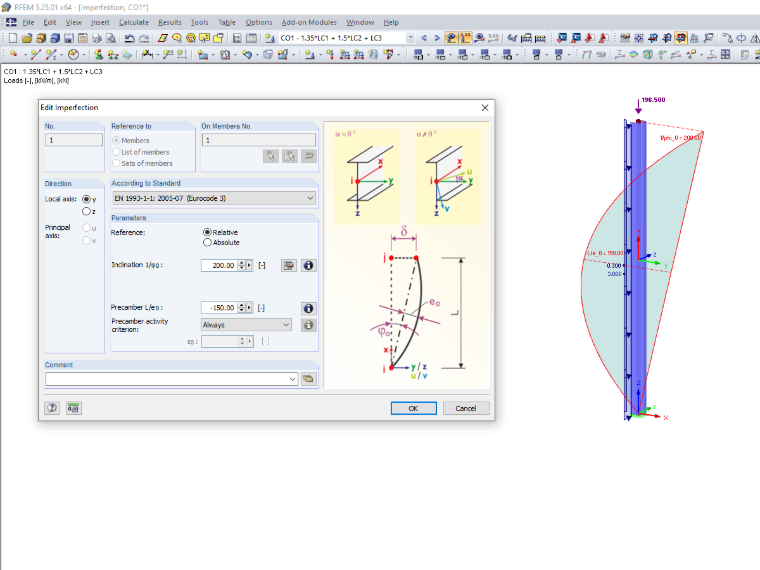Open the units and decimal places icon
This screenshot has width=760, height=570.
click(x=74, y=408)
